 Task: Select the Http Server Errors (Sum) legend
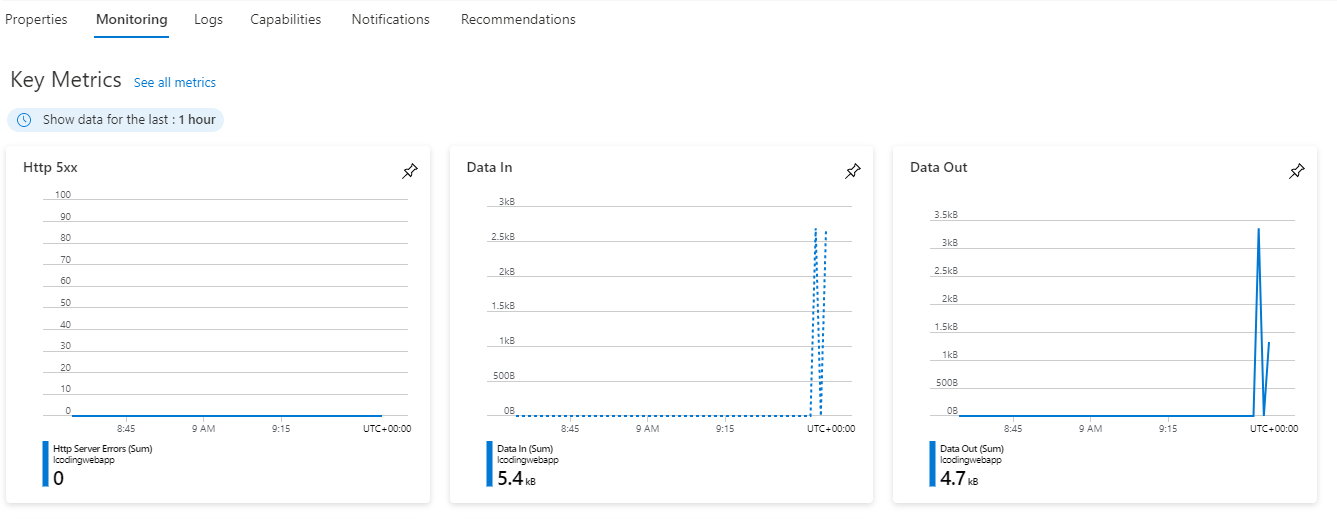102,449
